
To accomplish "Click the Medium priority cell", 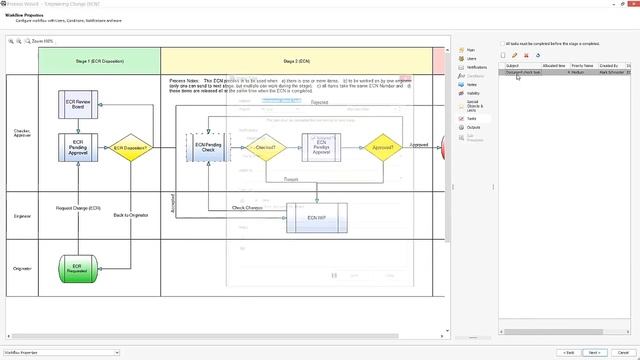I will tap(584, 72).
